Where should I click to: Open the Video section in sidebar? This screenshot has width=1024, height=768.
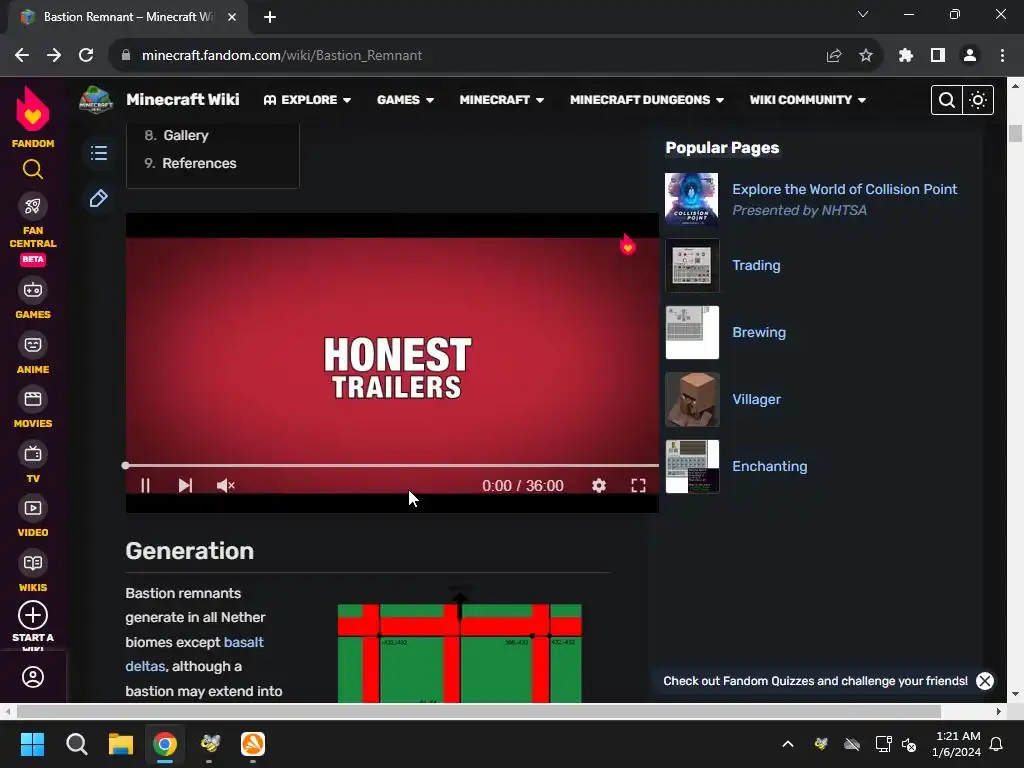[x=33, y=517]
